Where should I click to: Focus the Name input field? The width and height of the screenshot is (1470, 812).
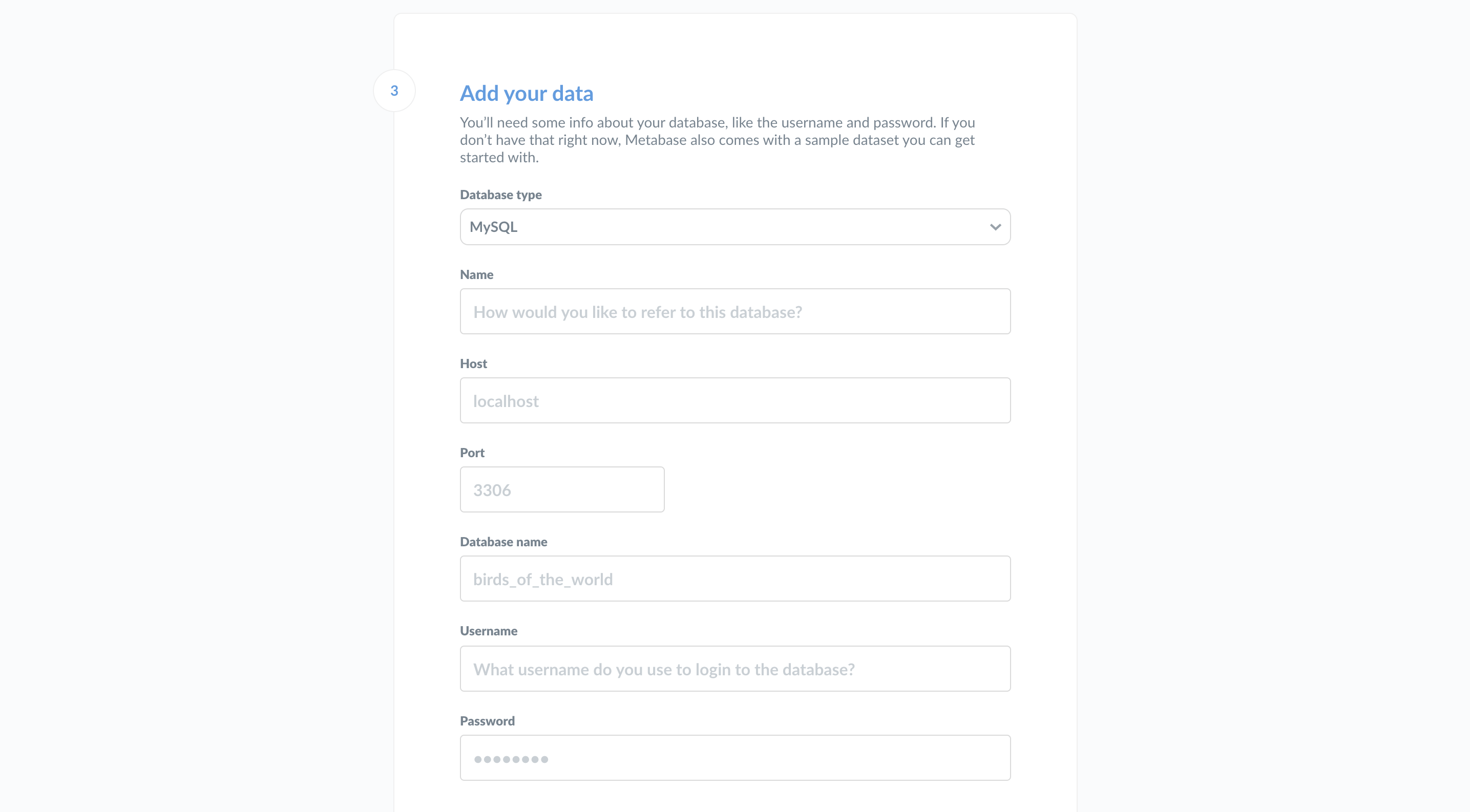(x=735, y=311)
